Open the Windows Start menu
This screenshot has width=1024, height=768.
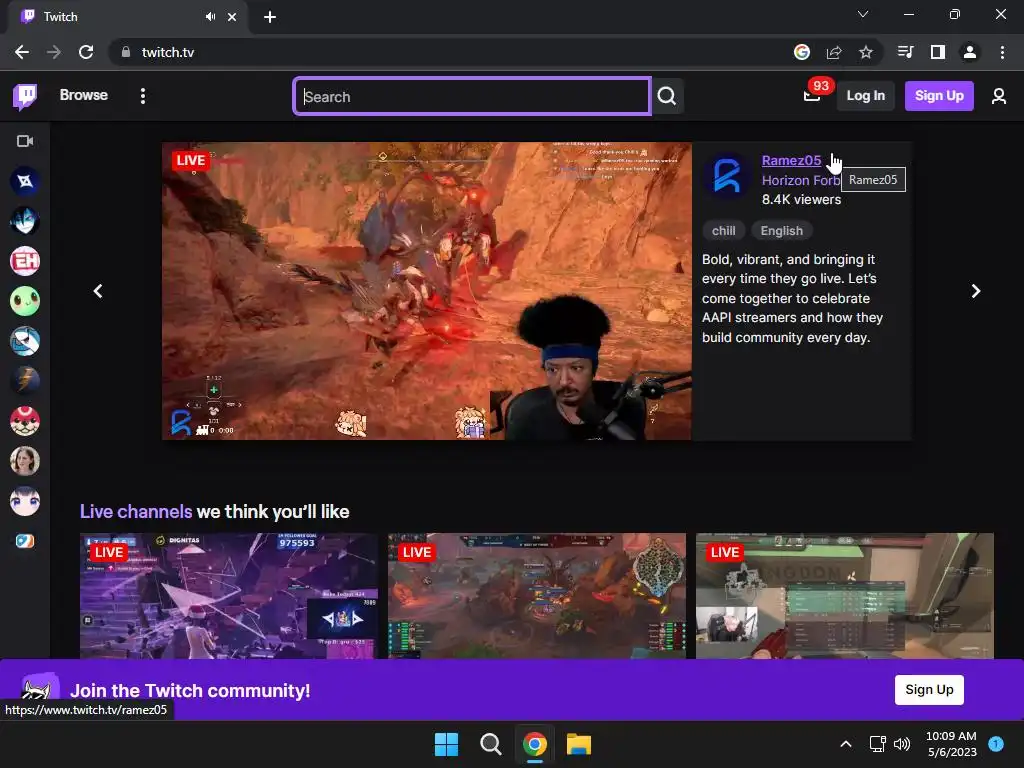[447, 744]
